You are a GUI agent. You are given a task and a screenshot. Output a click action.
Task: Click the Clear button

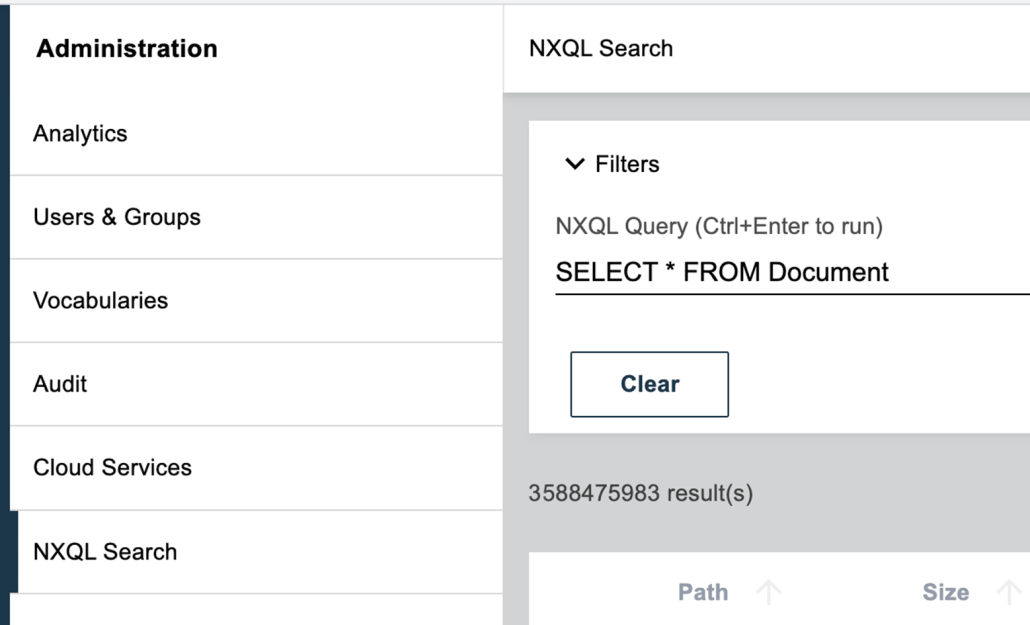(x=649, y=384)
